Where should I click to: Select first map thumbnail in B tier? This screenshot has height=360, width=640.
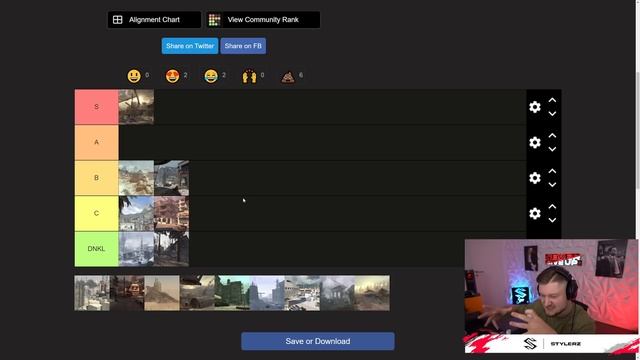[x=136, y=178]
